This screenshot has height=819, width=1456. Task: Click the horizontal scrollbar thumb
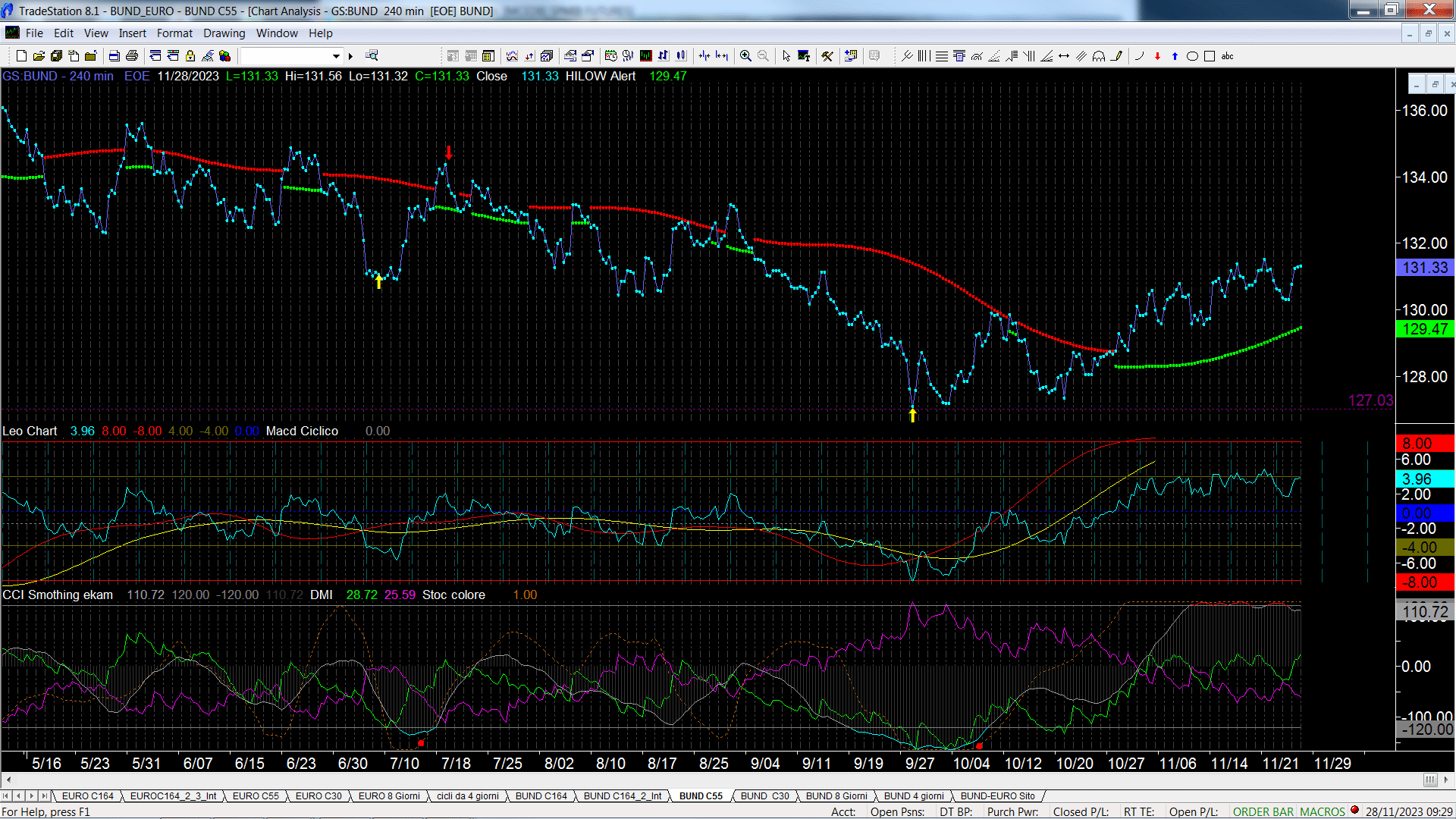click(x=1429, y=780)
